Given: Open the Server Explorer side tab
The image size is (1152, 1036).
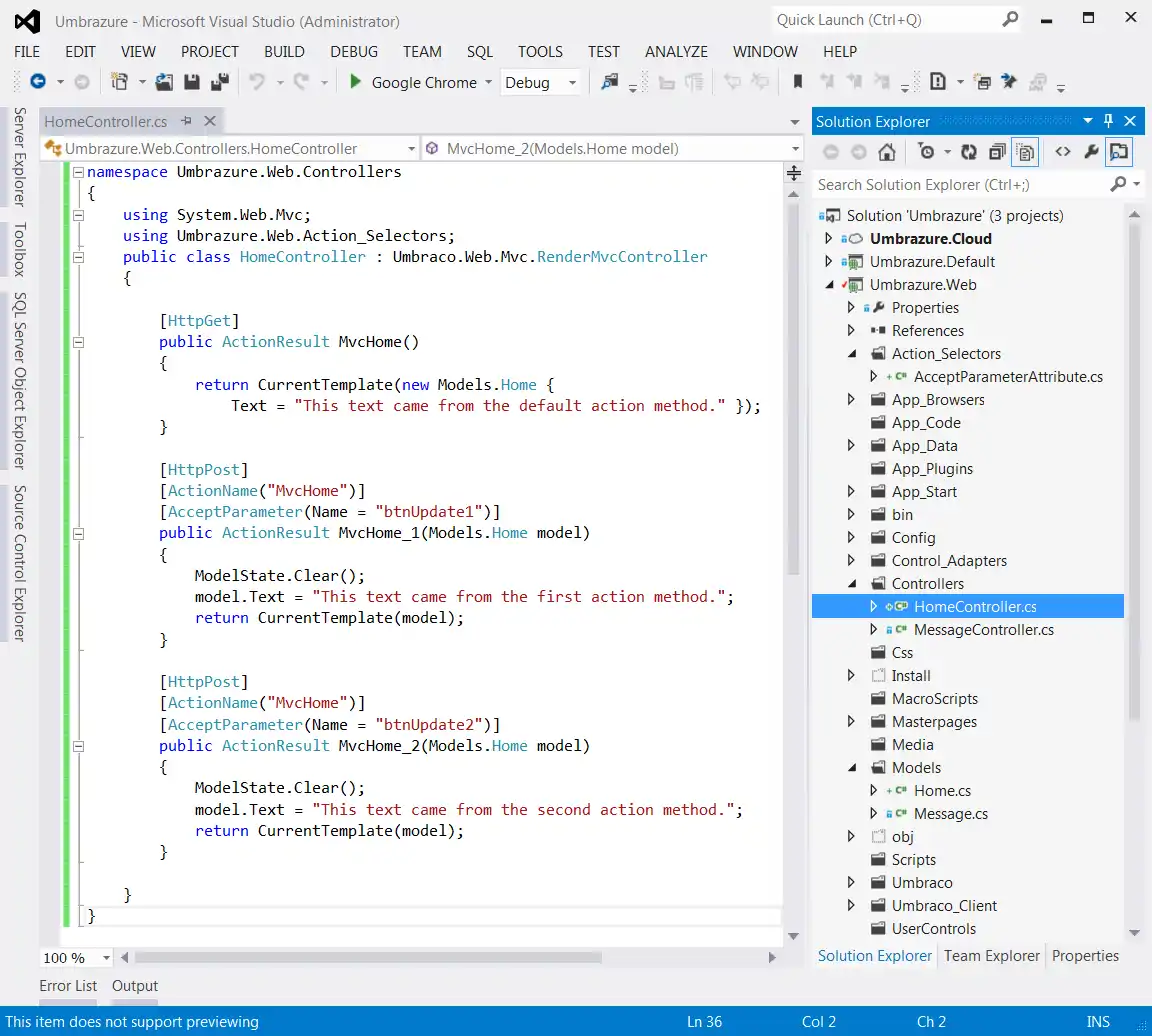Looking at the screenshot, I should (20, 157).
